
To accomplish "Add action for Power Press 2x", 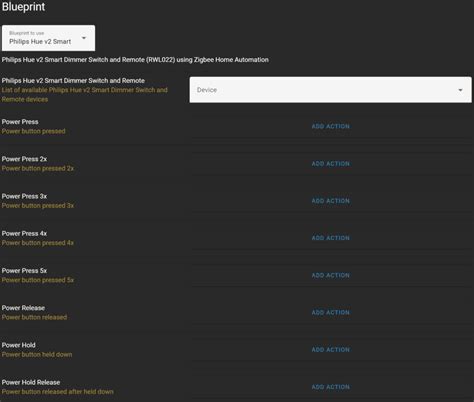I will click(x=331, y=164).
